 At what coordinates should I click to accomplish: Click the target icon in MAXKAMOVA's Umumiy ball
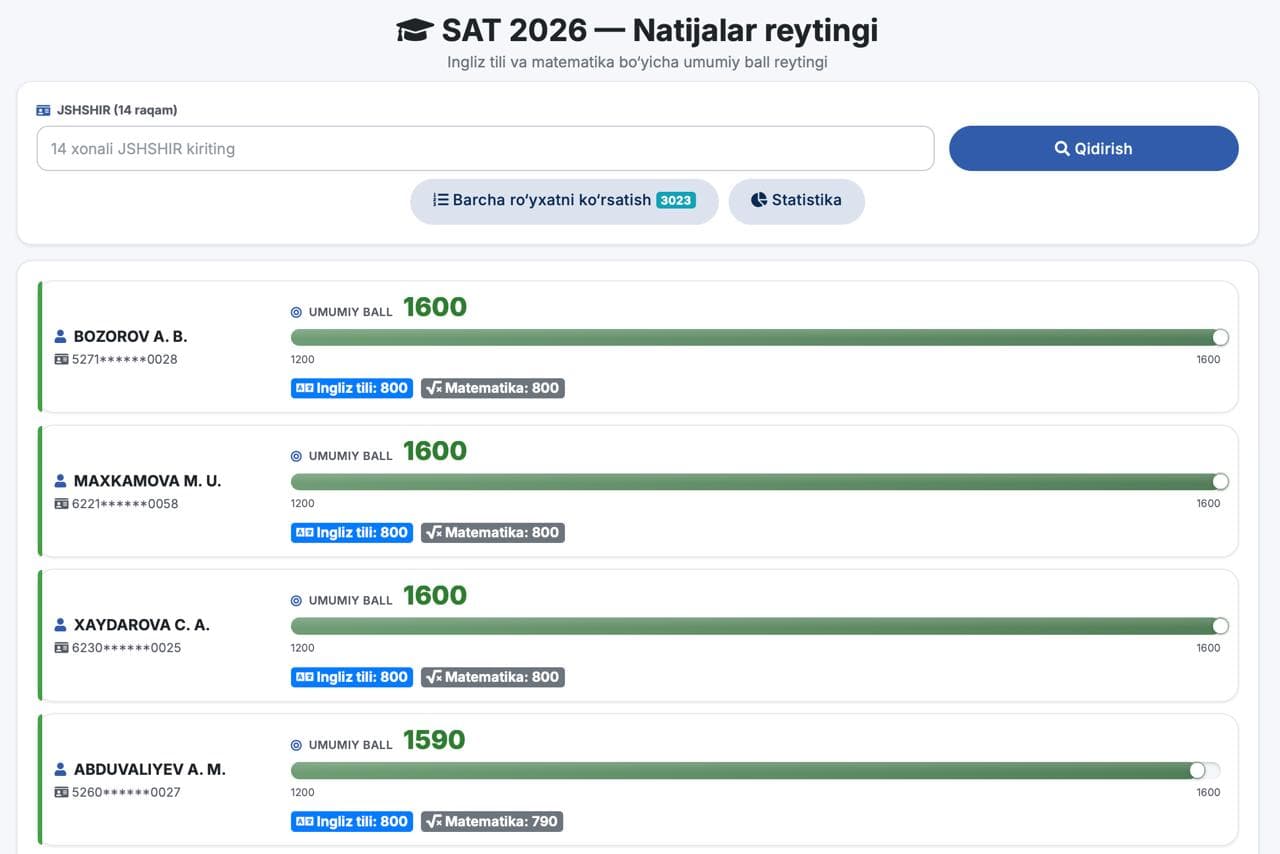[296, 456]
